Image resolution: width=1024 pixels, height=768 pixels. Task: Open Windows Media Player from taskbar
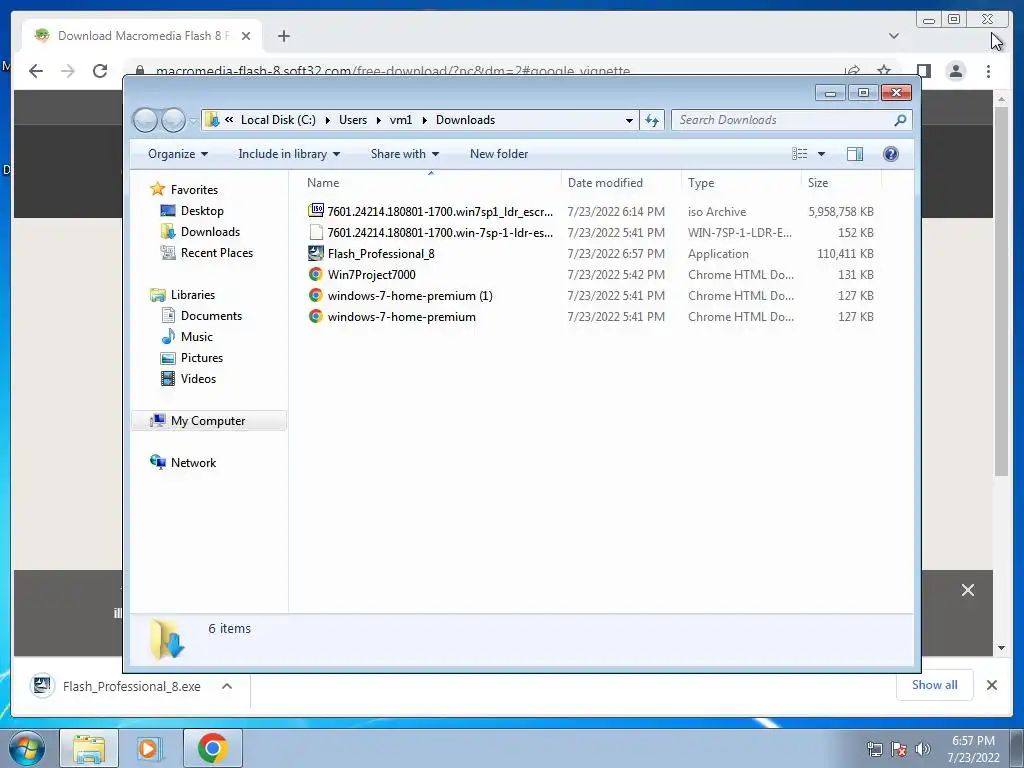148,748
